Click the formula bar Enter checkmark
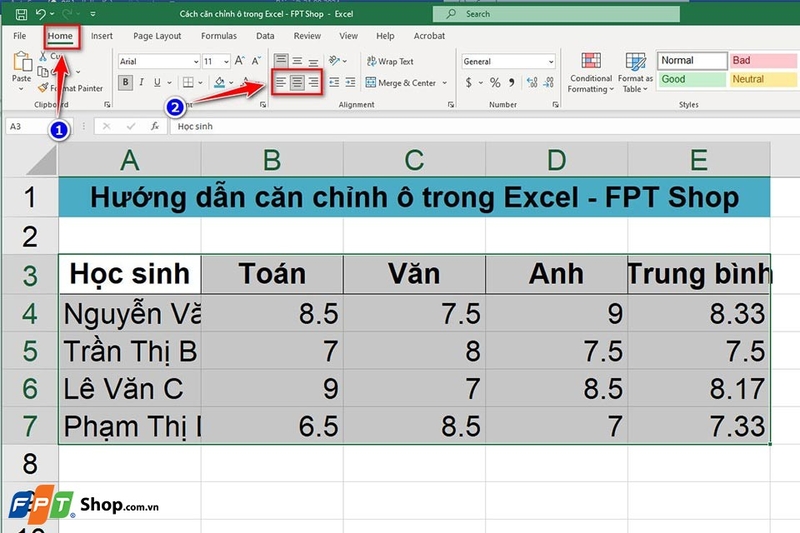 click(x=131, y=126)
